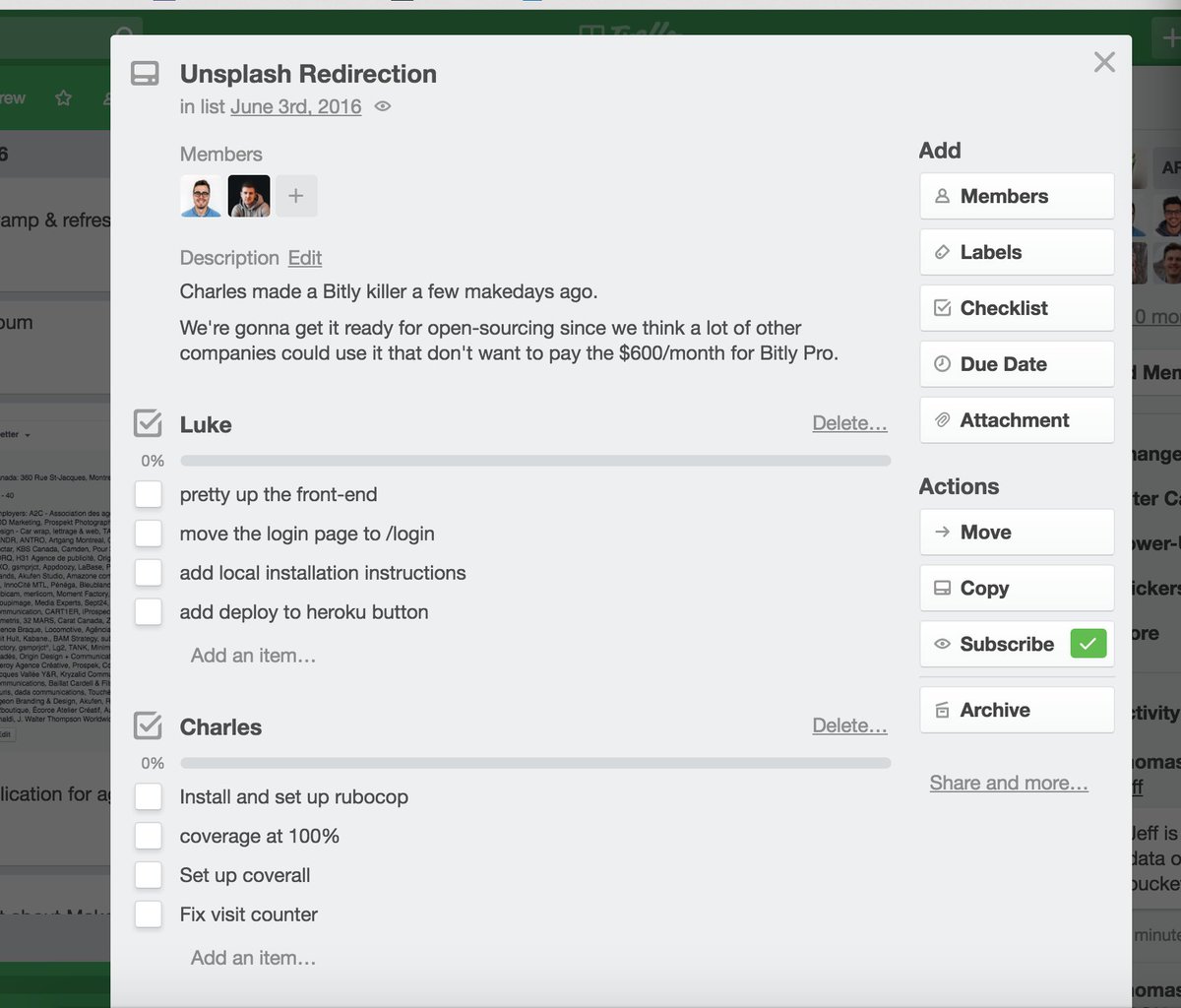Open second member avatar with dark background

point(249,196)
